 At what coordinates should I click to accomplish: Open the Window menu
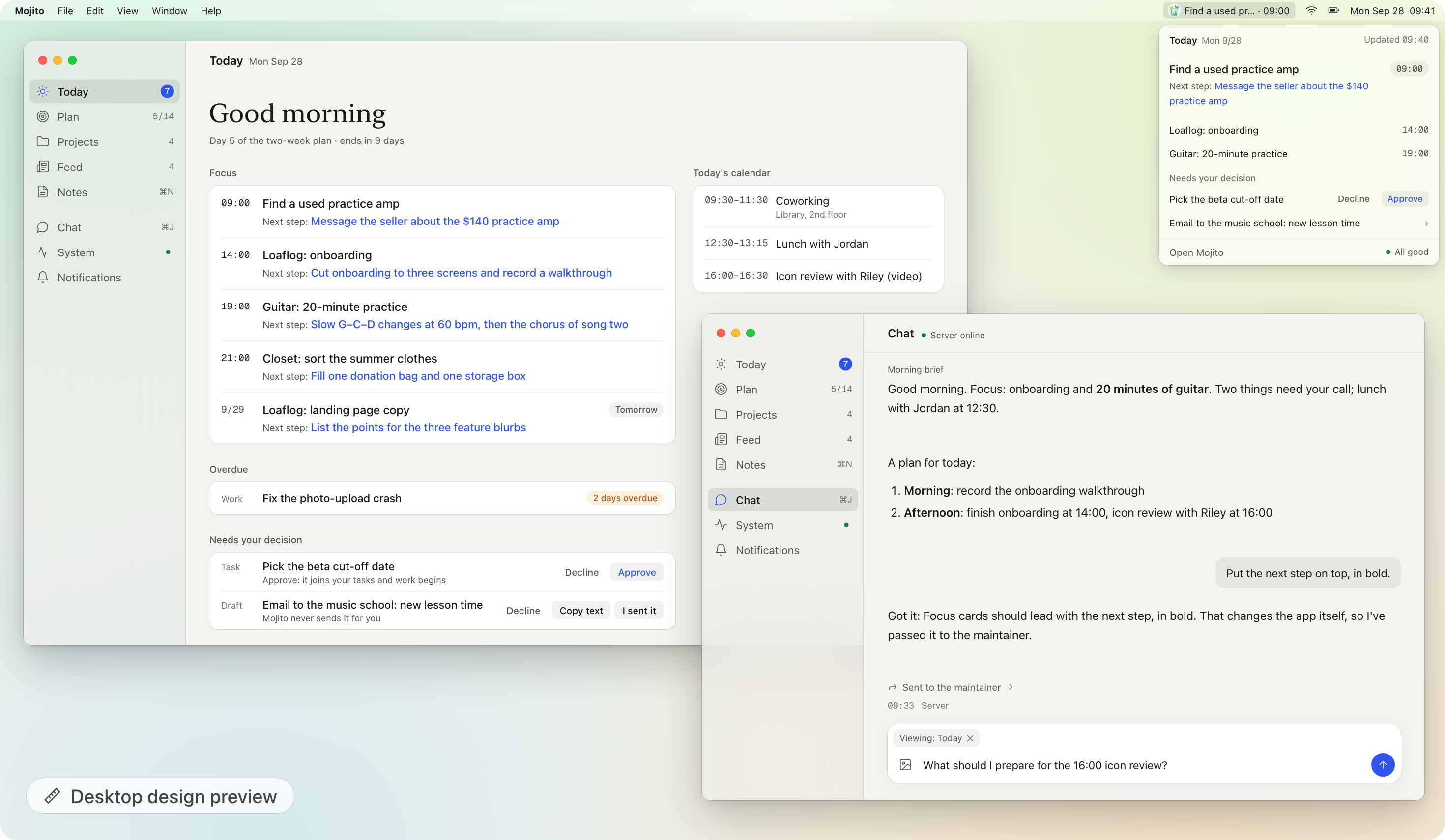169,10
